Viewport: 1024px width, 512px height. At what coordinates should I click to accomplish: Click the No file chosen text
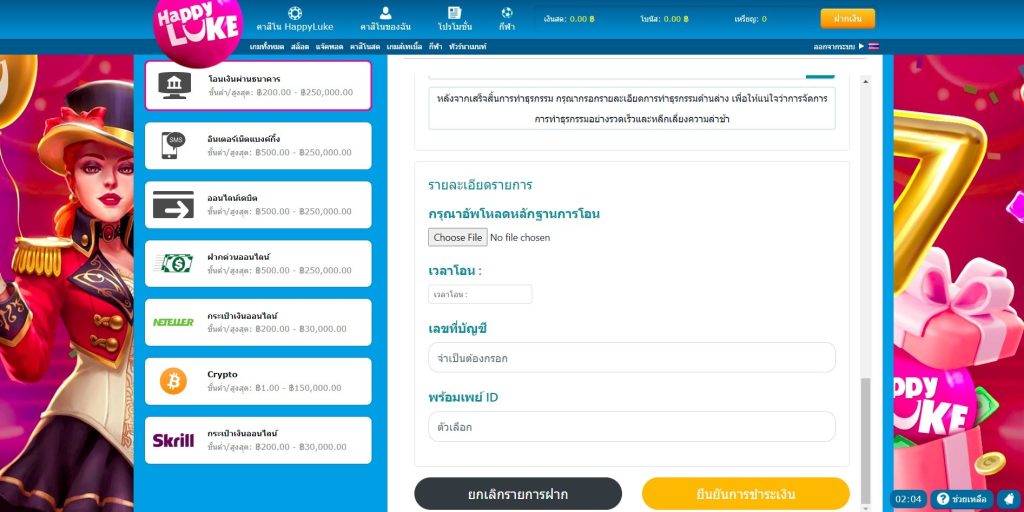click(520, 238)
